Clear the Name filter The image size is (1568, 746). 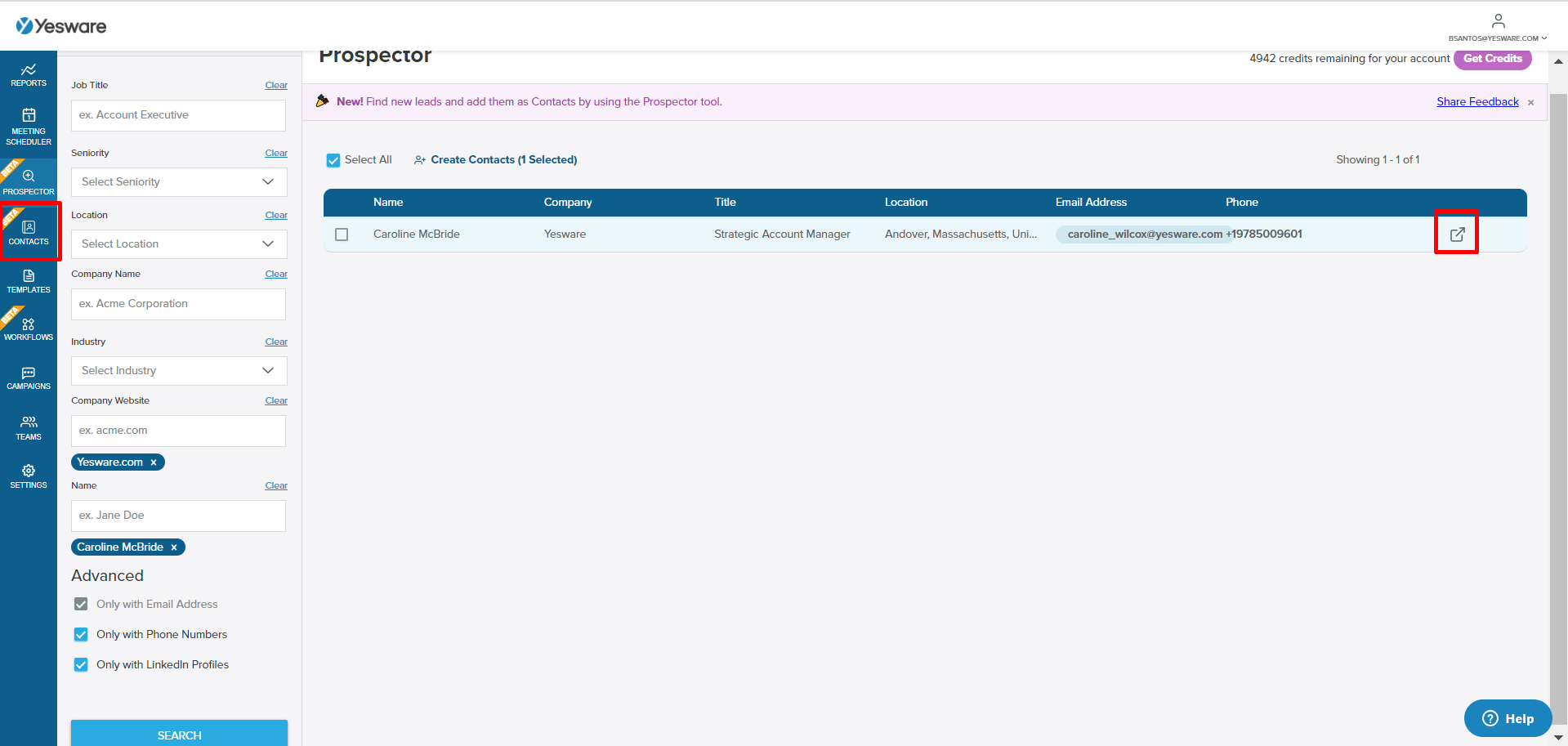pos(276,485)
